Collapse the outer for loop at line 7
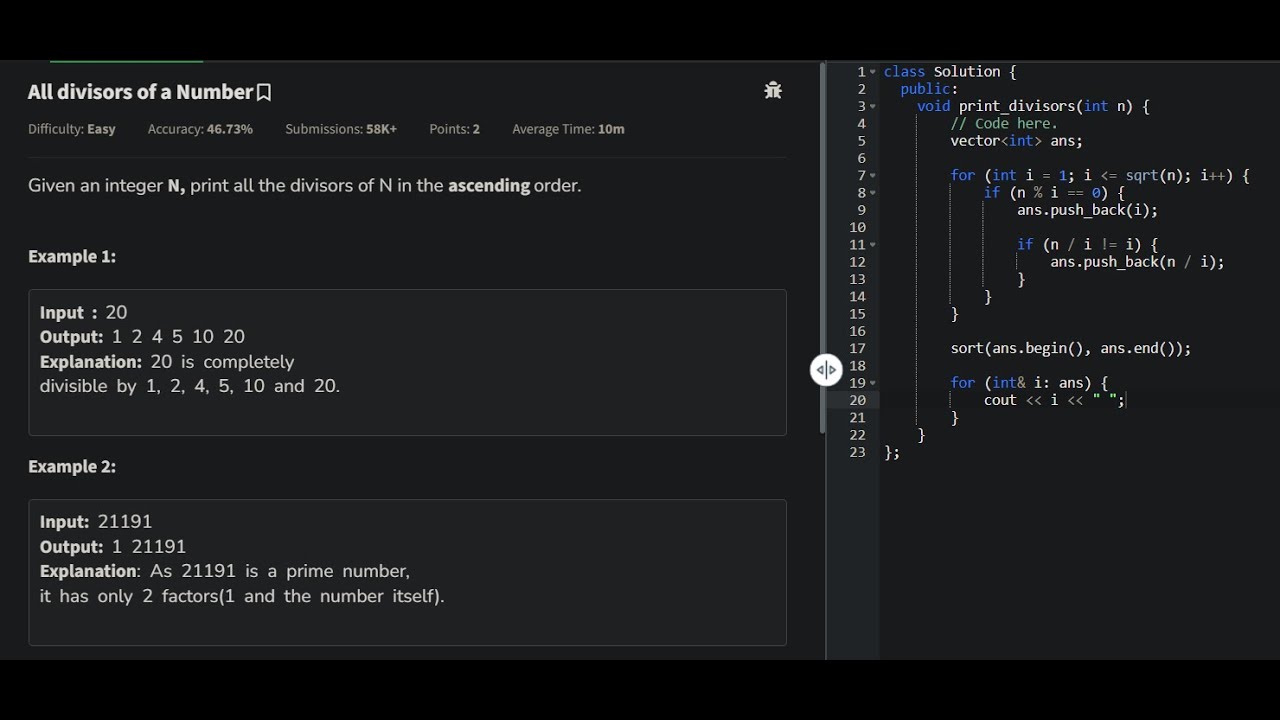This screenshot has width=1280, height=720. [873, 176]
